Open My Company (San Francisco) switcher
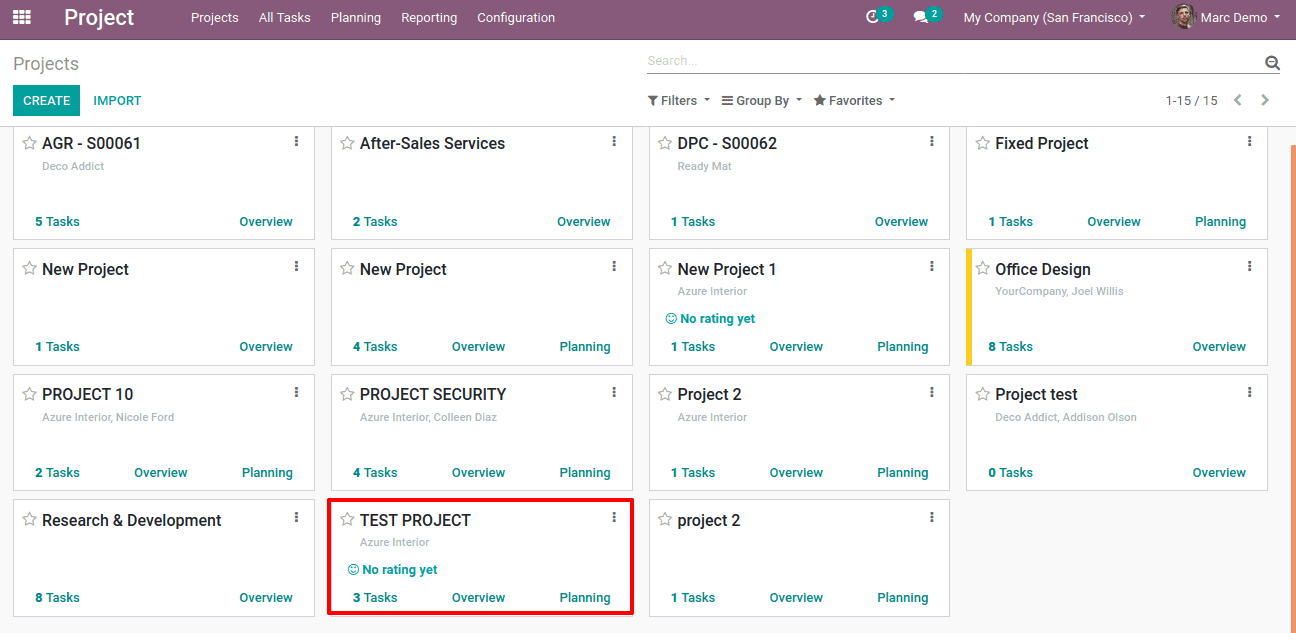 (1054, 17)
